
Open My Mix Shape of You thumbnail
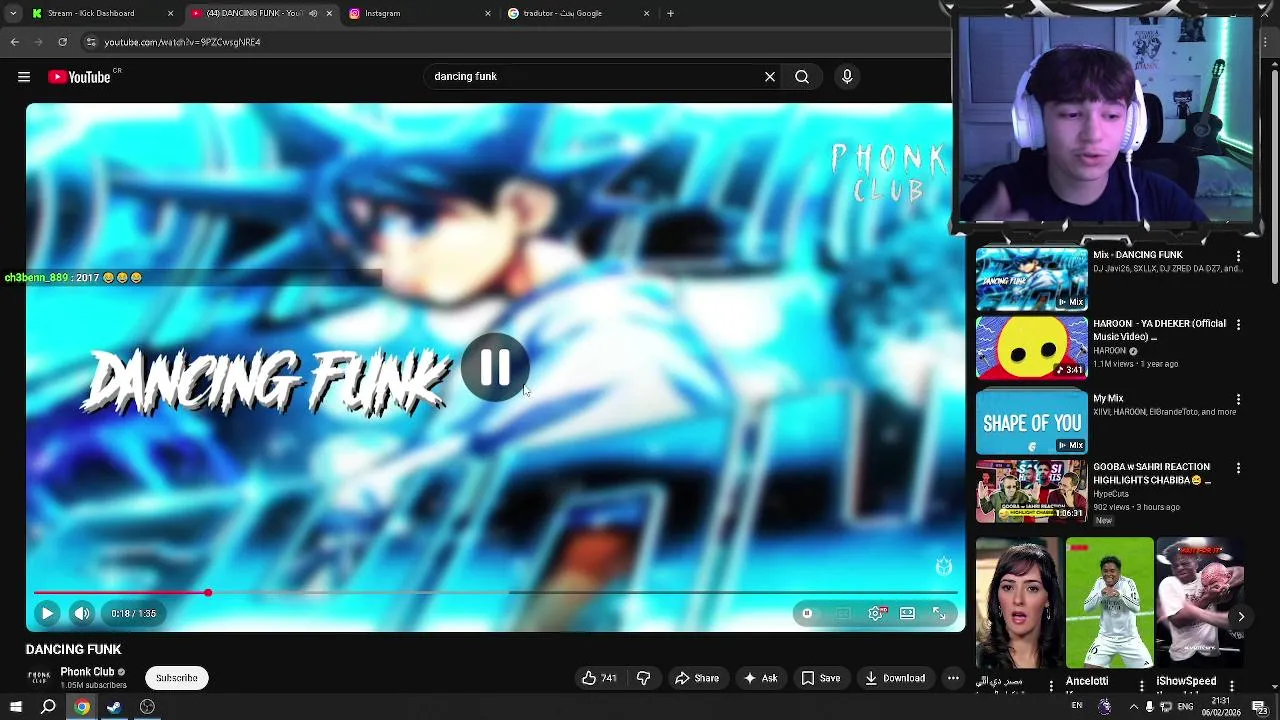(x=1031, y=422)
